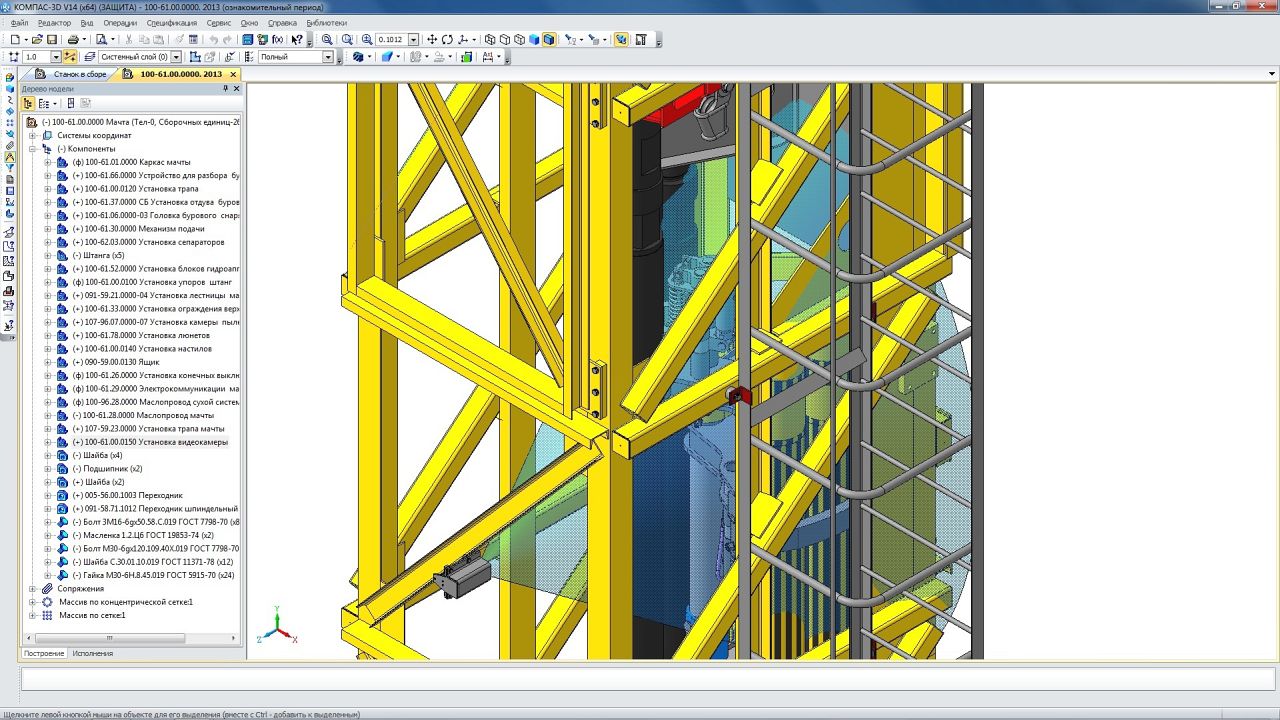Expand the Сопряжения node
Image resolution: width=1280 pixels, height=720 pixels.
tap(33, 589)
